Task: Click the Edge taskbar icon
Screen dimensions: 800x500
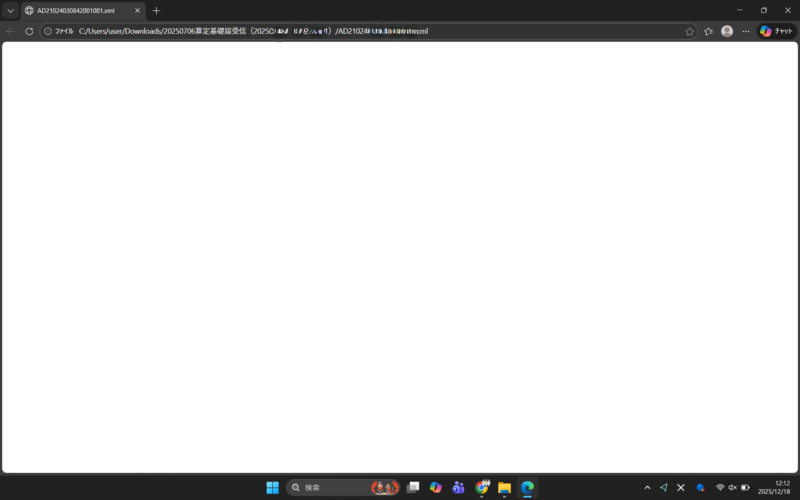Action: (x=527, y=487)
